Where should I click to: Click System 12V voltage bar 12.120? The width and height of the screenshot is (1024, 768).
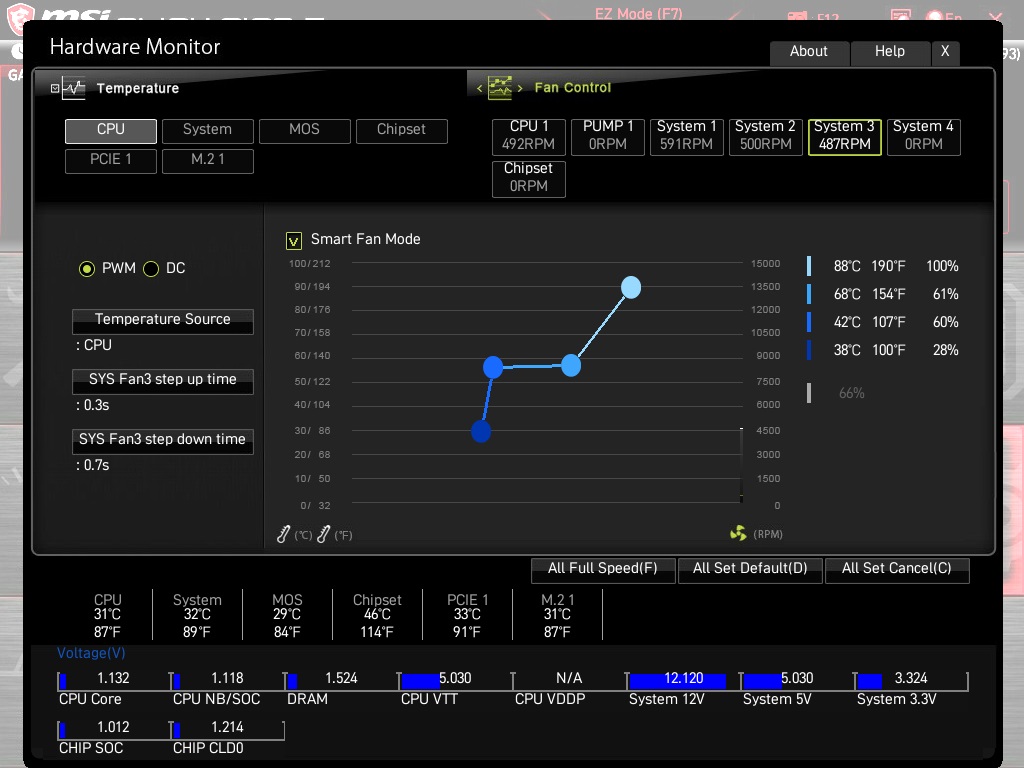click(x=682, y=680)
